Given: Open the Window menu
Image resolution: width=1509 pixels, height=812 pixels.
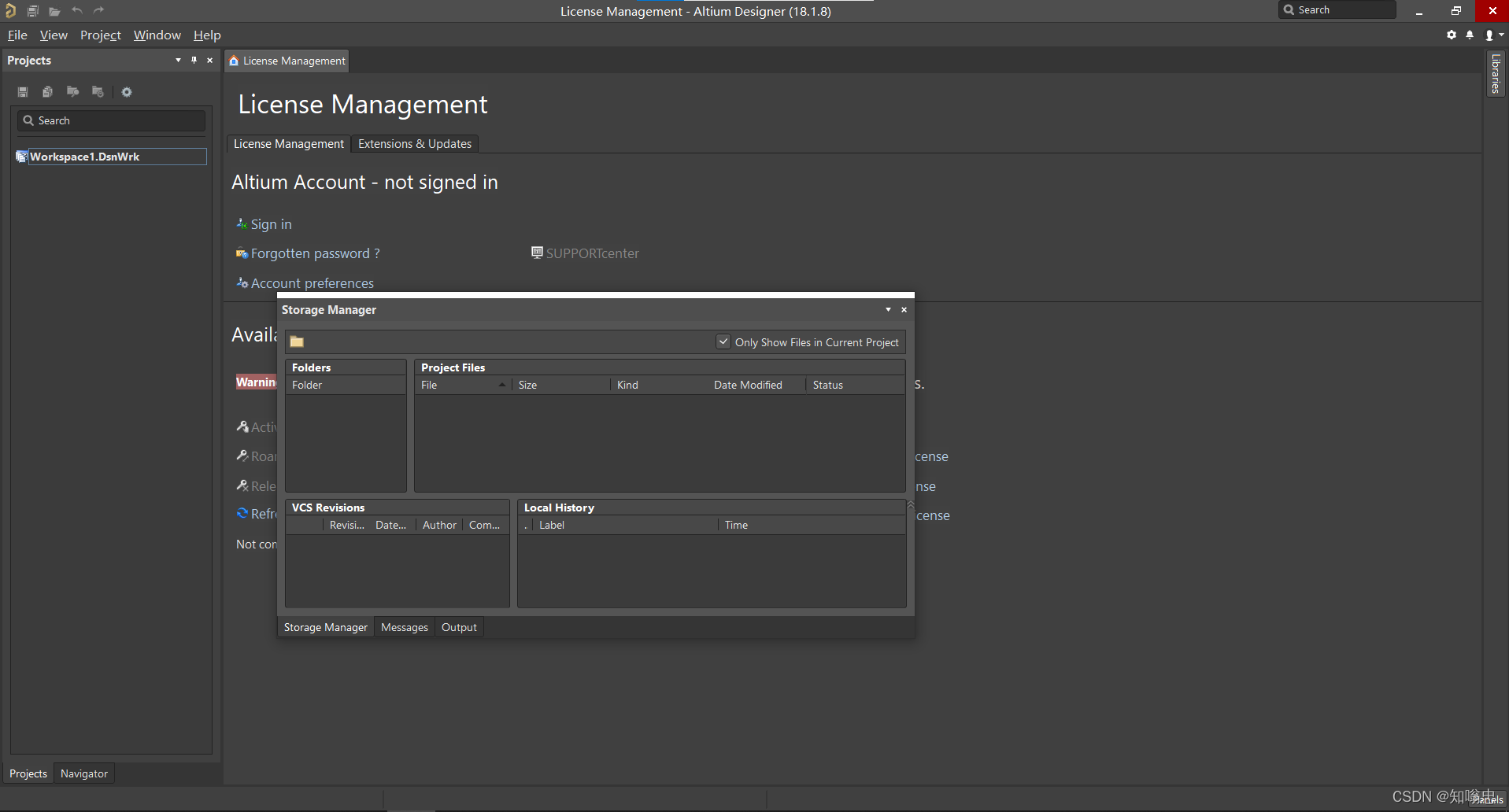Looking at the screenshot, I should coord(157,35).
